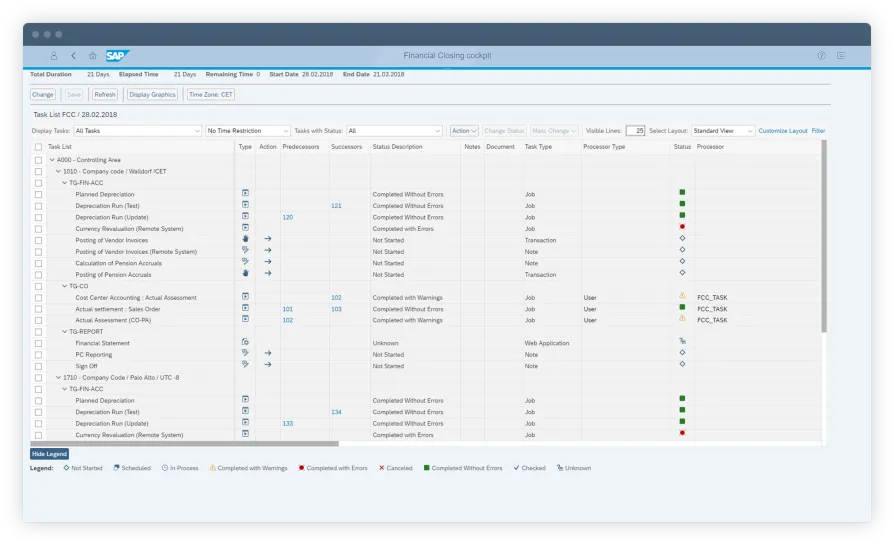
Task: Open the Display Tasks dropdown showing All Tasks
Action: click(x=138, y=131)
